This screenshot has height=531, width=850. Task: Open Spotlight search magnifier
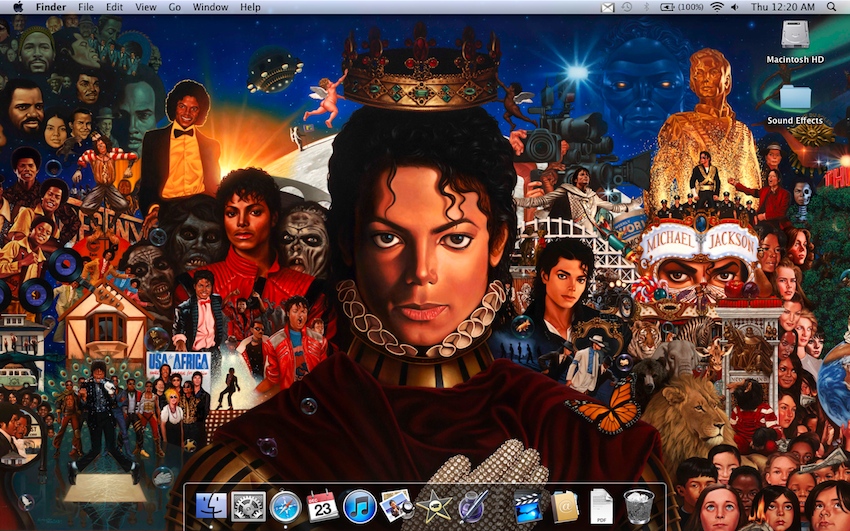point(832,7)
